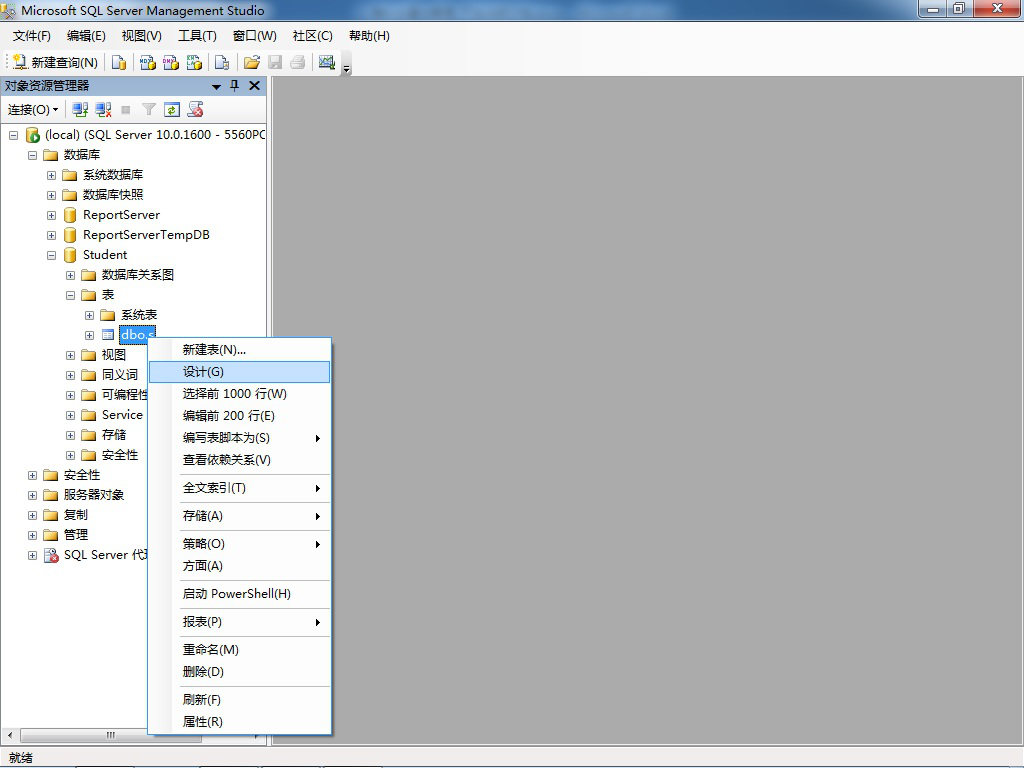Select the SQL Server Agent icon

(51, 555)
